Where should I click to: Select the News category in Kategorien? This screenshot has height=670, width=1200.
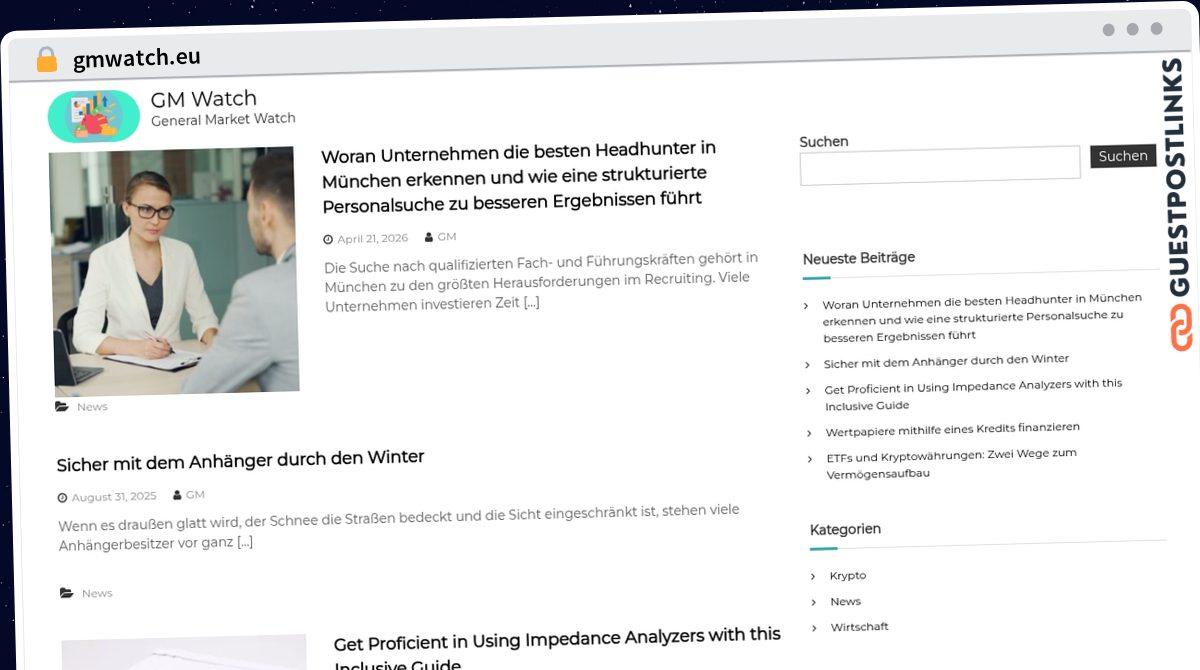[x=845, y=602]
